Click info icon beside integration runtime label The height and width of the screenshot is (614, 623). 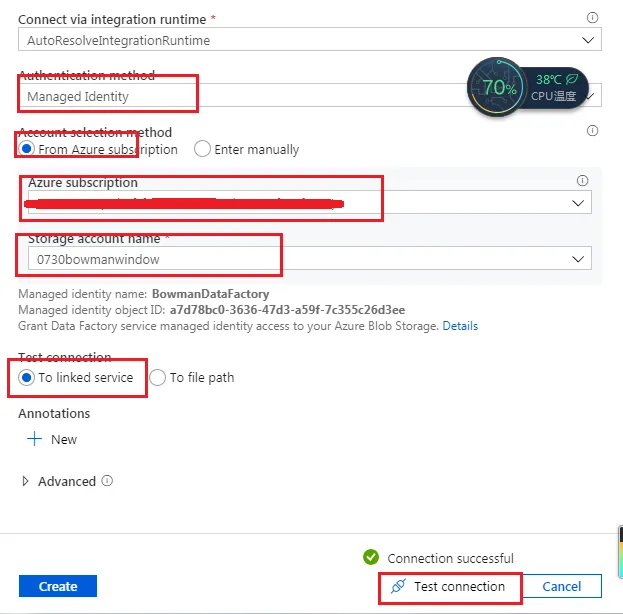pyautogui.click(x=593, y=18)
